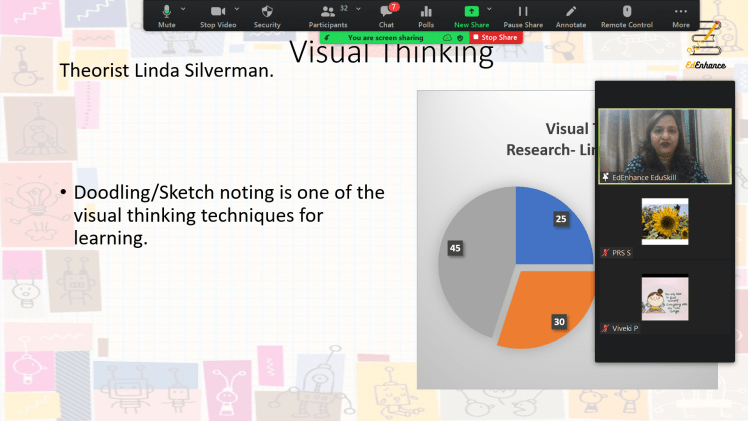The height and width of the screenshot is (421, 748).
Task: Select the PRS S sunflower video thumbnail
Action: 664,222
